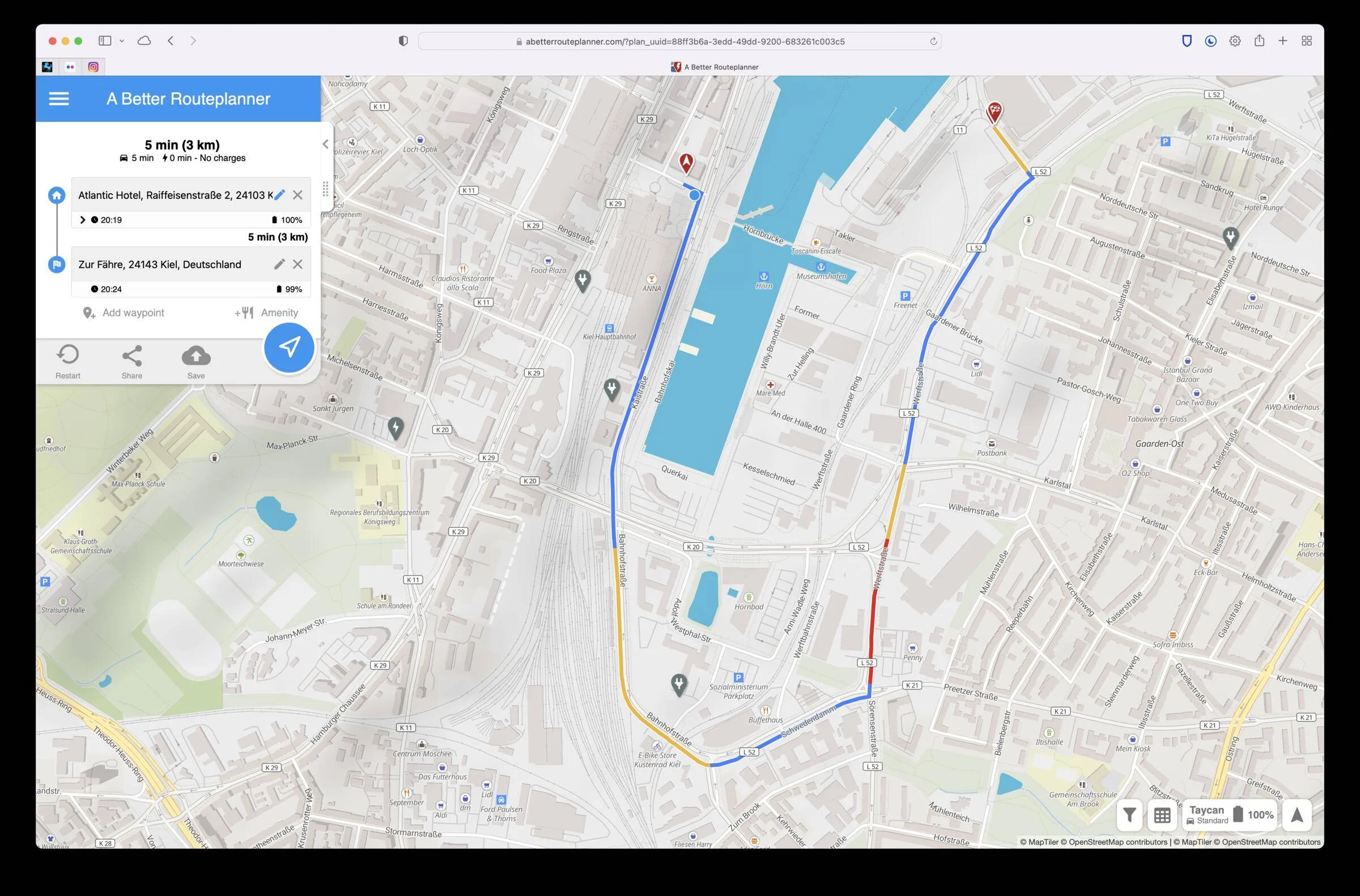Collapse the route planning side panel
This screenshot has width=1360, height=896.
click(x=325, y=144)
